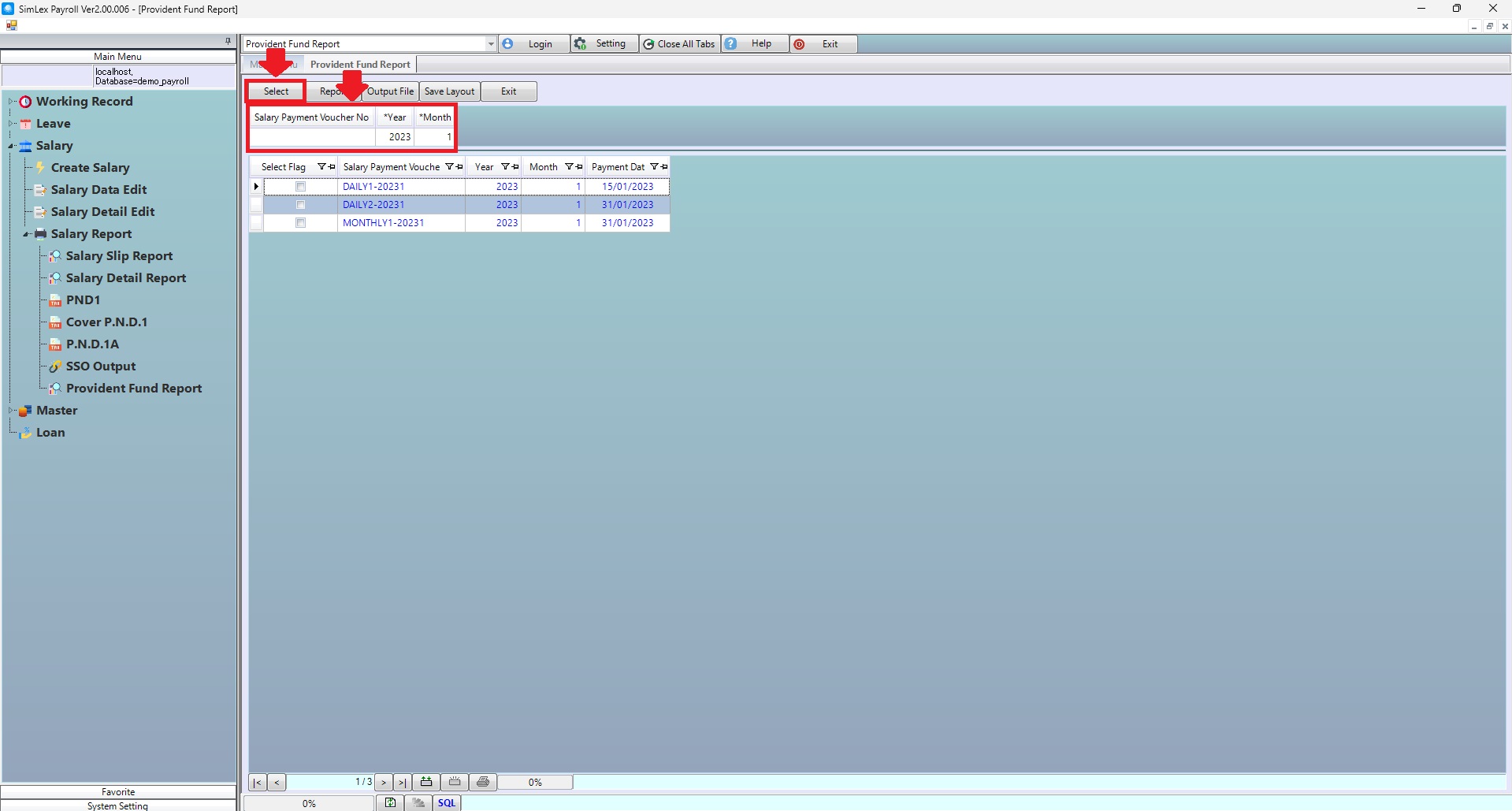Click the SQL button in status bar
Image resolution: width=1512 pixels, height=811 pixels.
(x=447, y=803)
